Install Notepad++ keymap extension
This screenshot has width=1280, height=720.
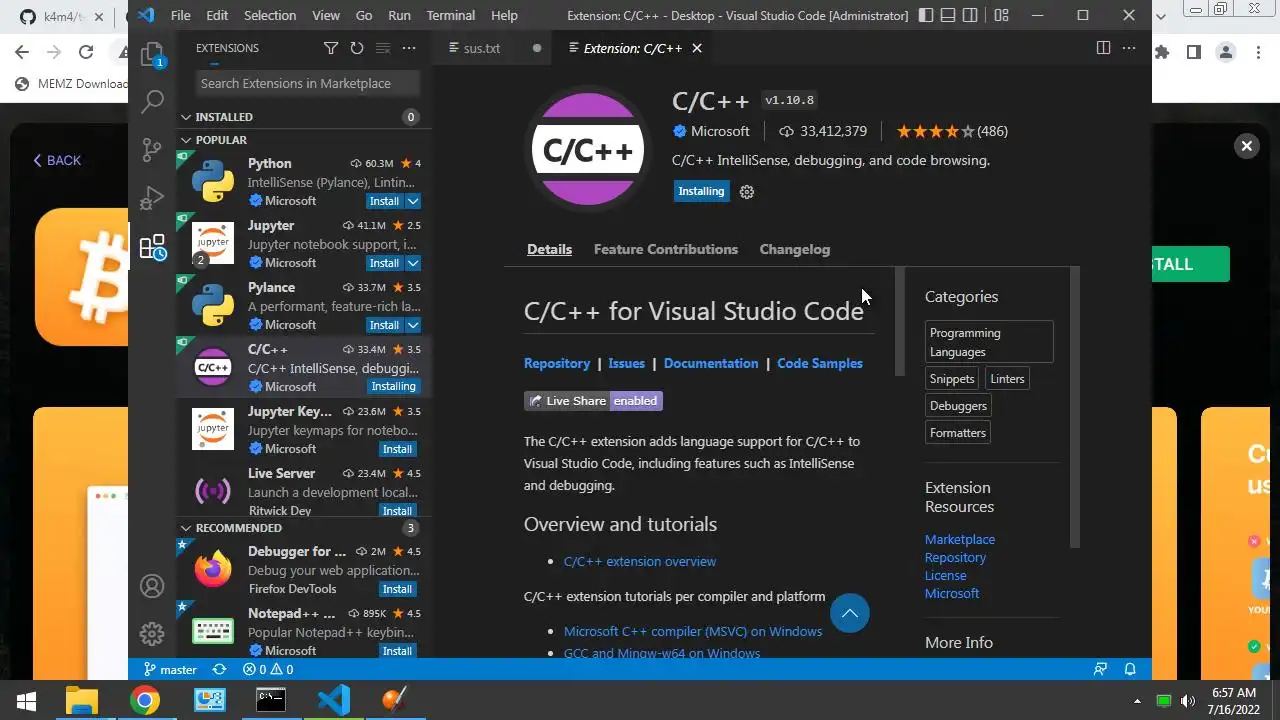(397, 651)
